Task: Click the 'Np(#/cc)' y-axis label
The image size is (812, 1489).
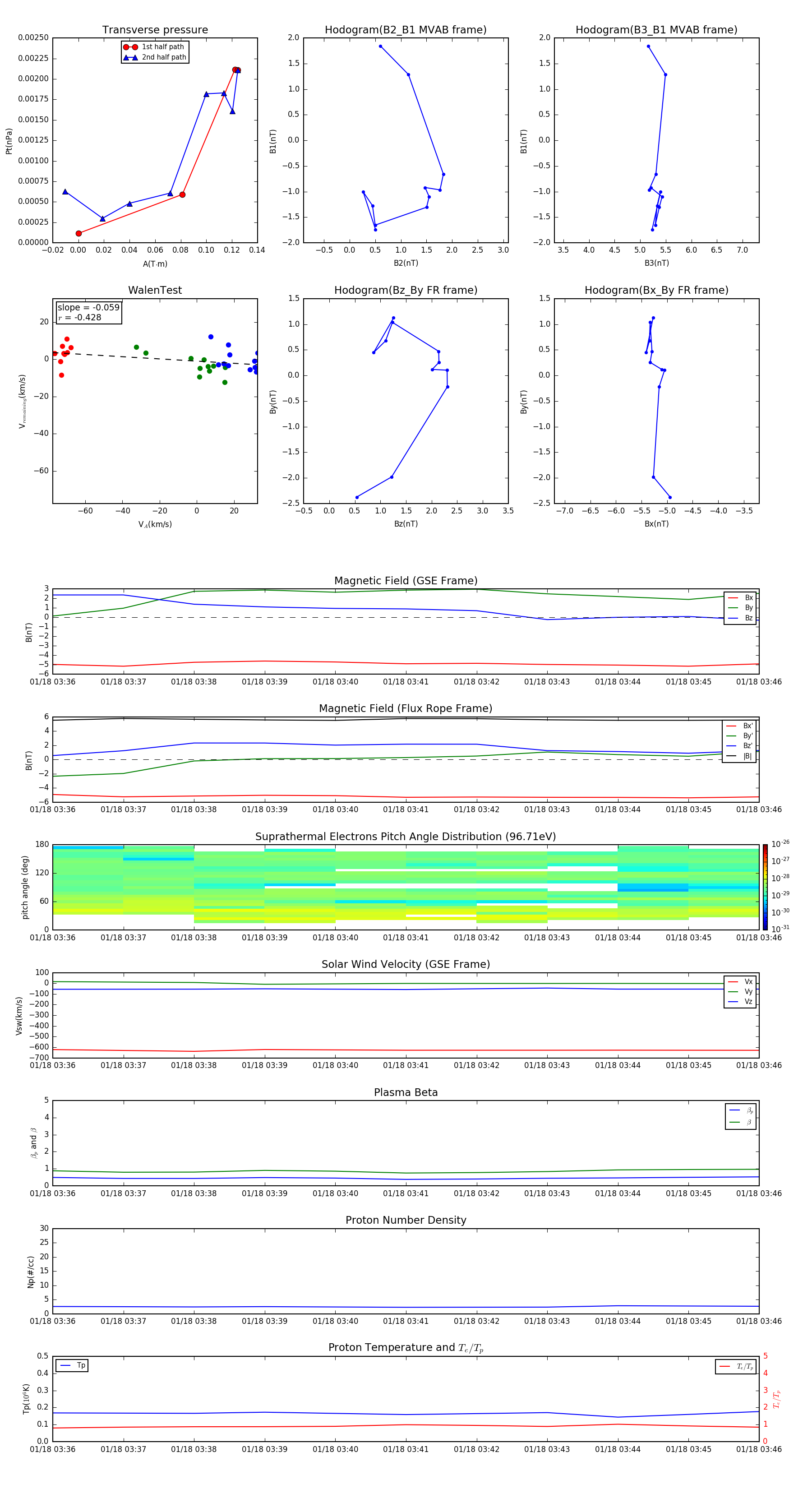Action: click(x=31, y=1272)
